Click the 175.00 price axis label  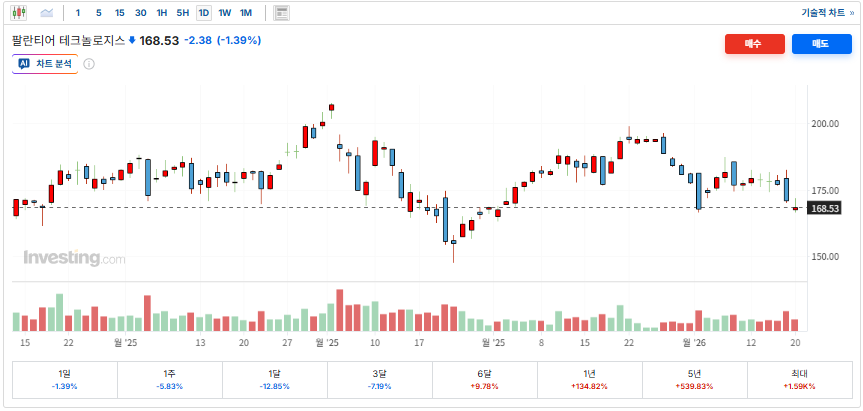(825, 190)
